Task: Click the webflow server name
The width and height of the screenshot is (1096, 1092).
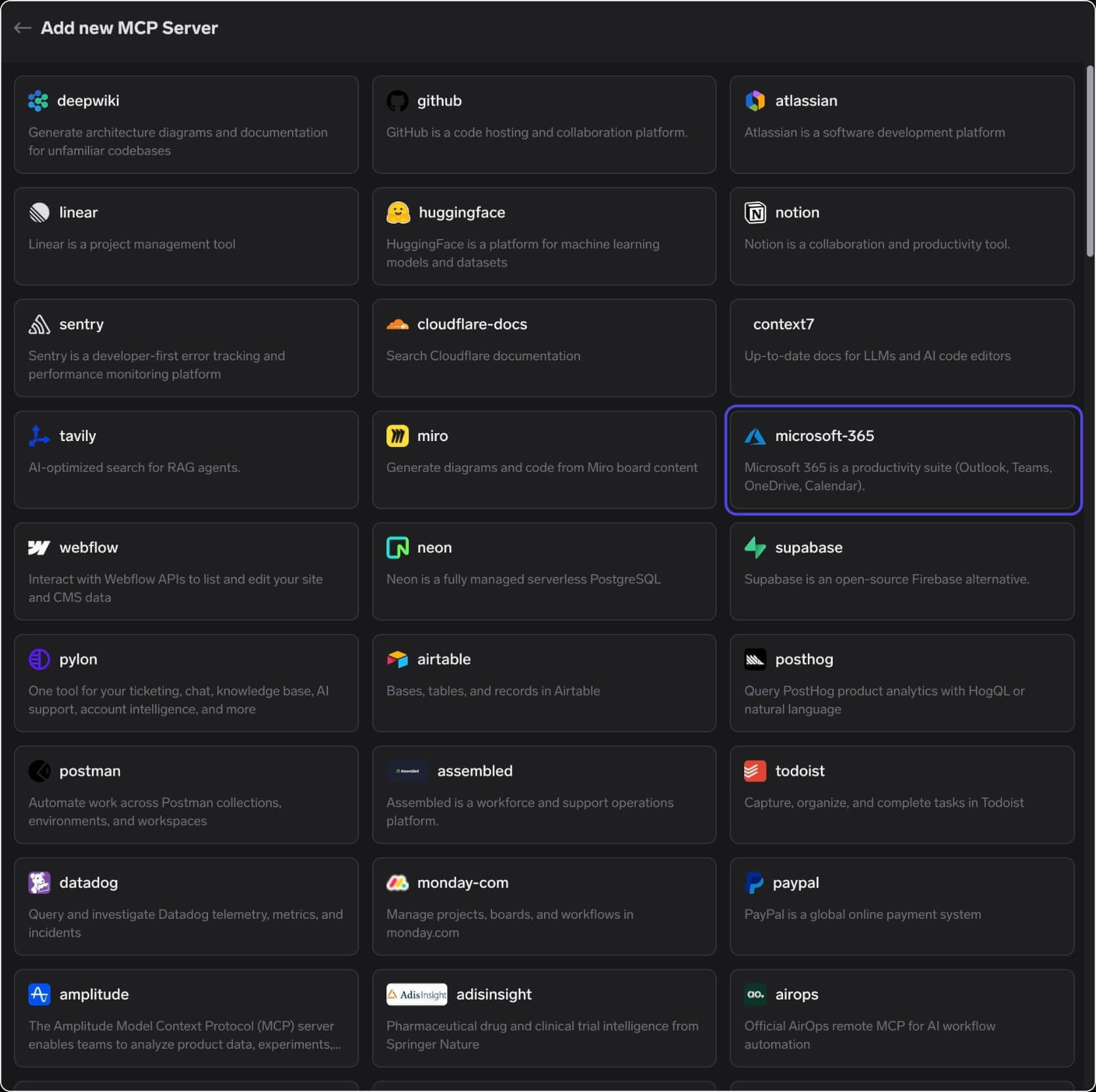Action: pos(89,547)
